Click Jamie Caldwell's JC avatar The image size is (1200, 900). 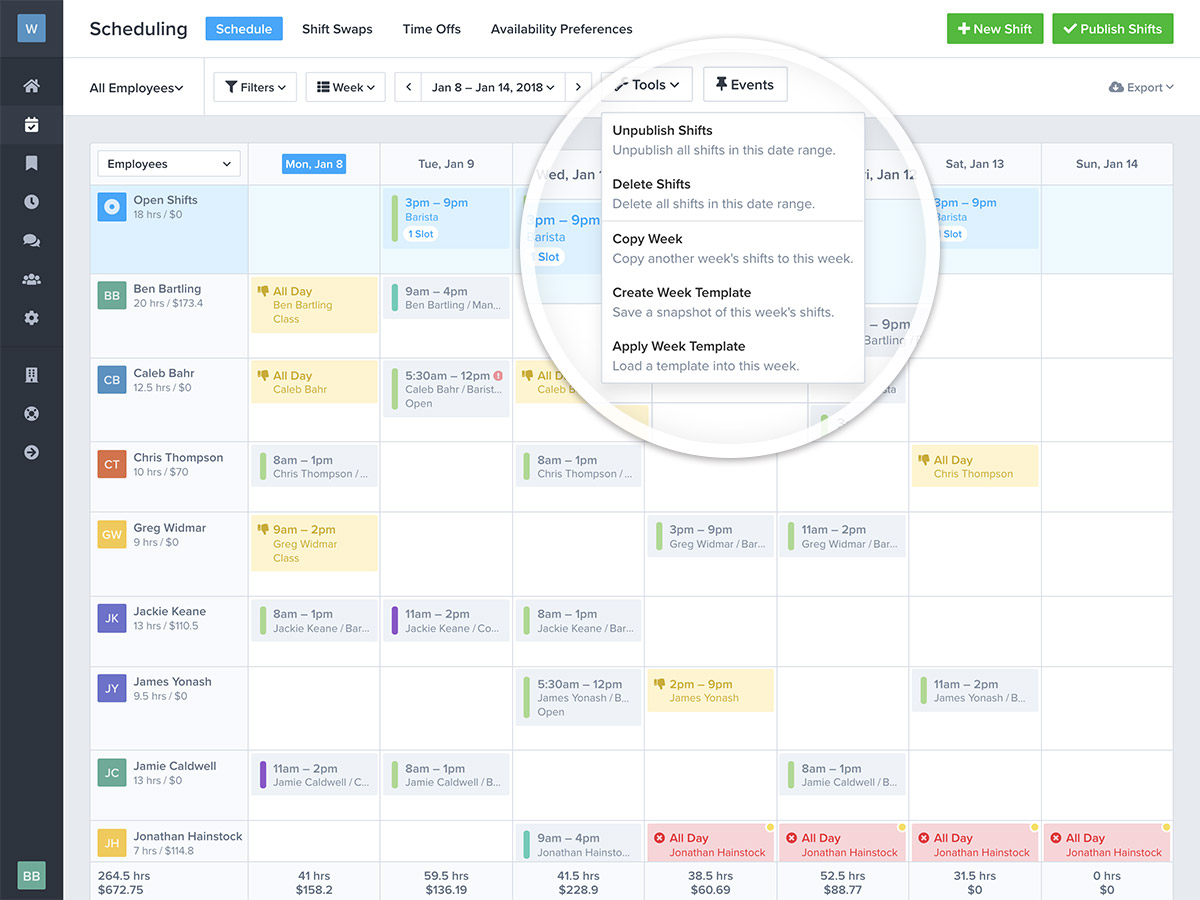coord(111,773)
